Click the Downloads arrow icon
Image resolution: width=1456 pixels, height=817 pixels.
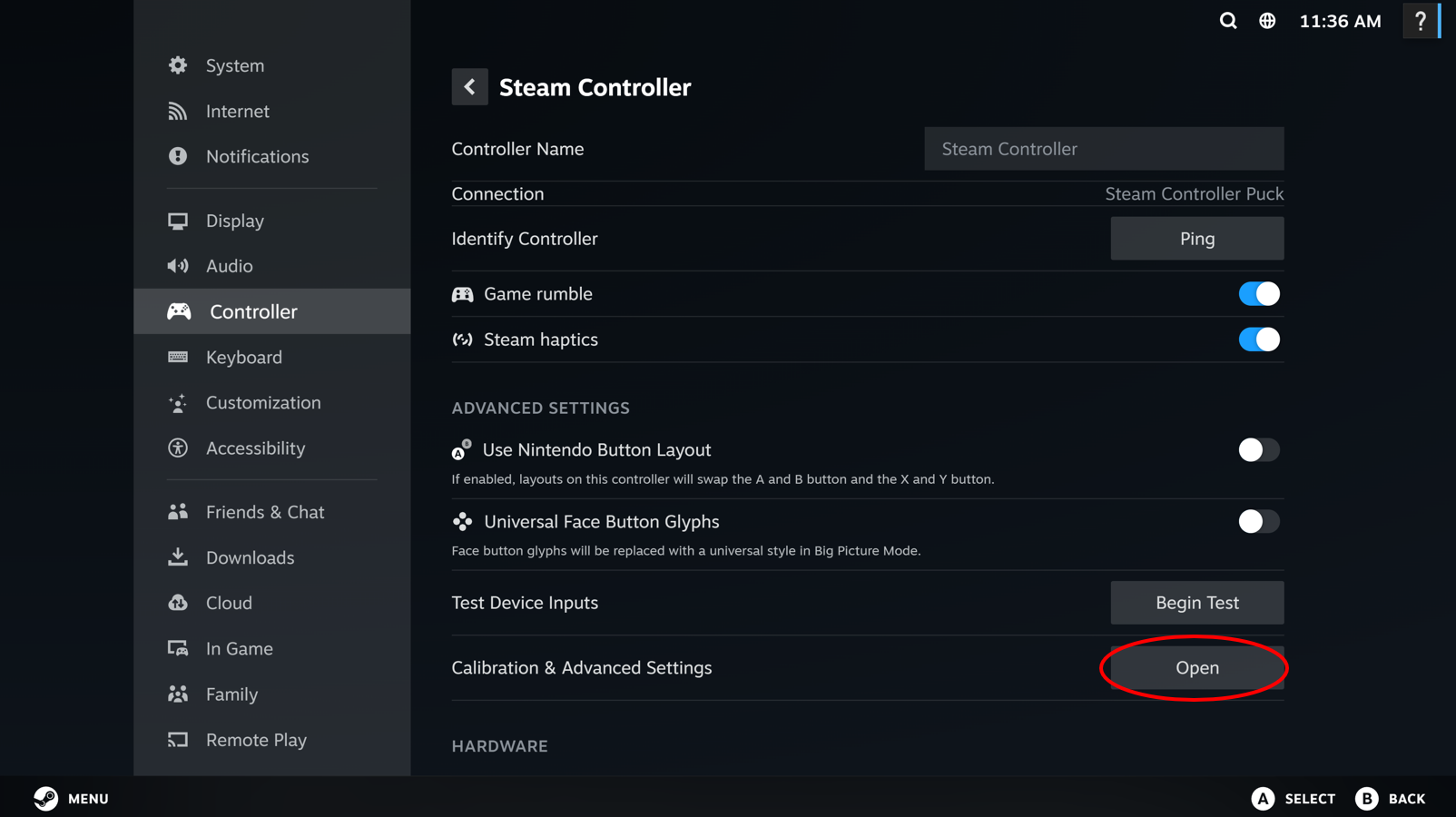(x=178, y=557)
